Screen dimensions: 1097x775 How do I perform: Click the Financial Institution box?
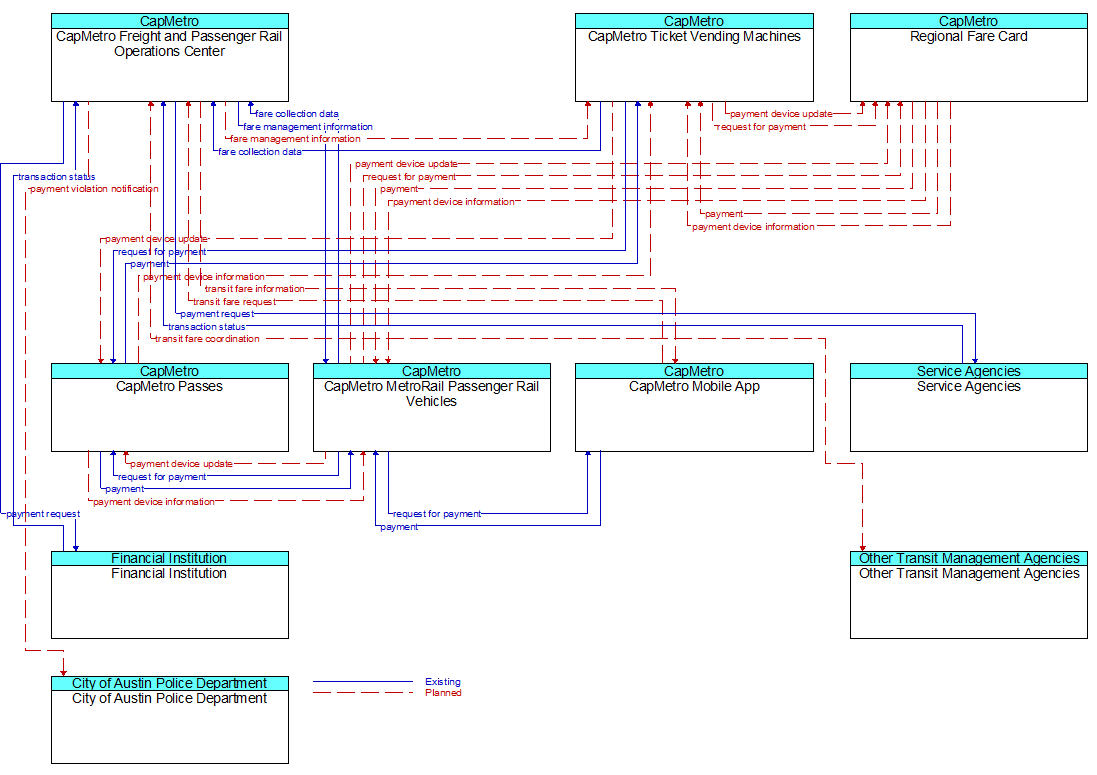169,595
